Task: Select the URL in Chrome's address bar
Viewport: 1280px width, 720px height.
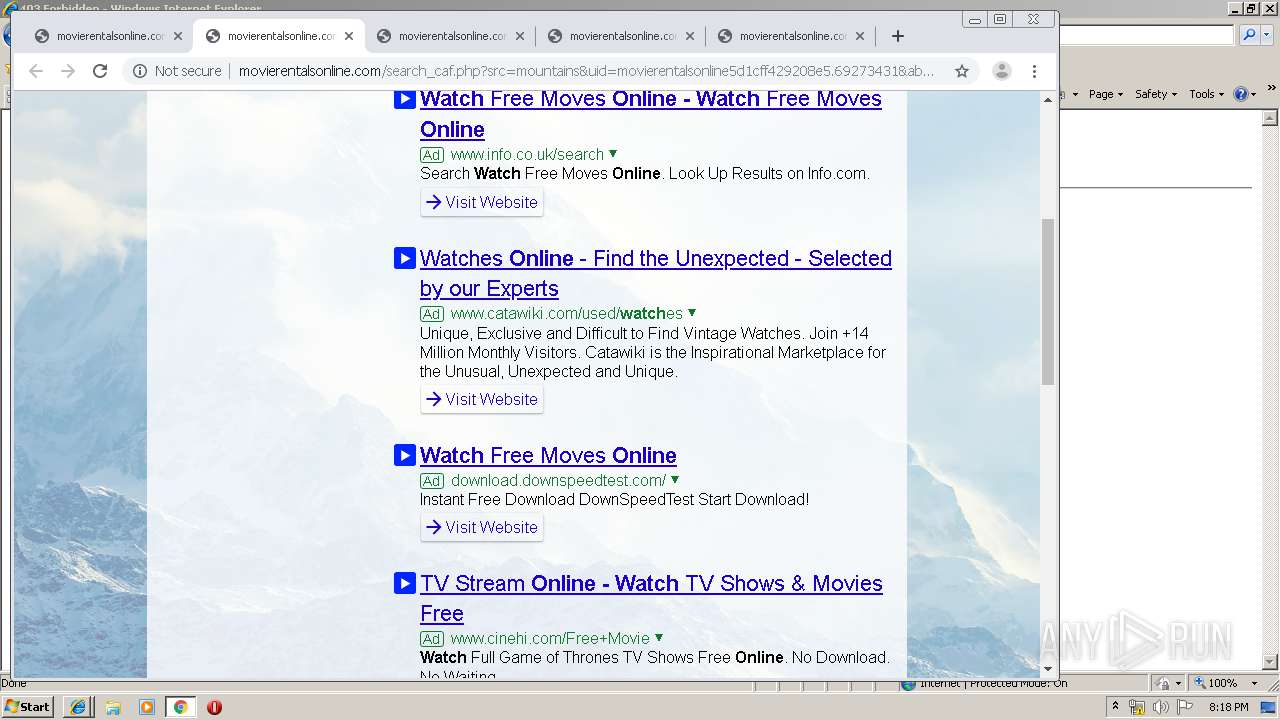Action: tap(586, 71)
